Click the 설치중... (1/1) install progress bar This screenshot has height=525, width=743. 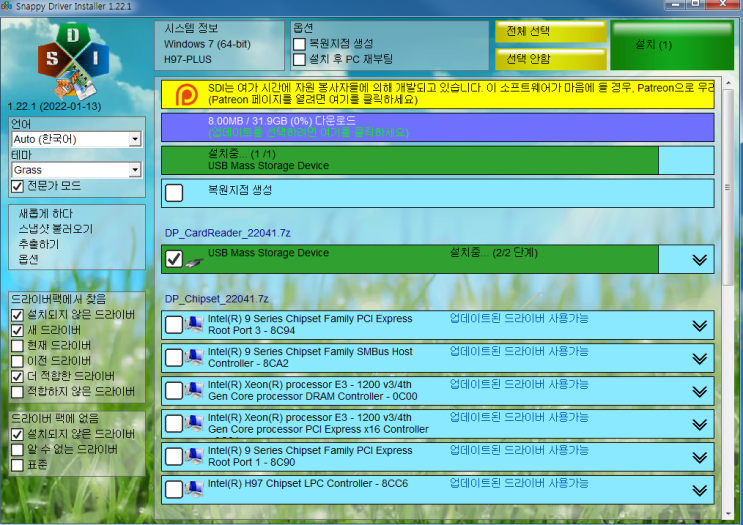click(x=437, y=160)
